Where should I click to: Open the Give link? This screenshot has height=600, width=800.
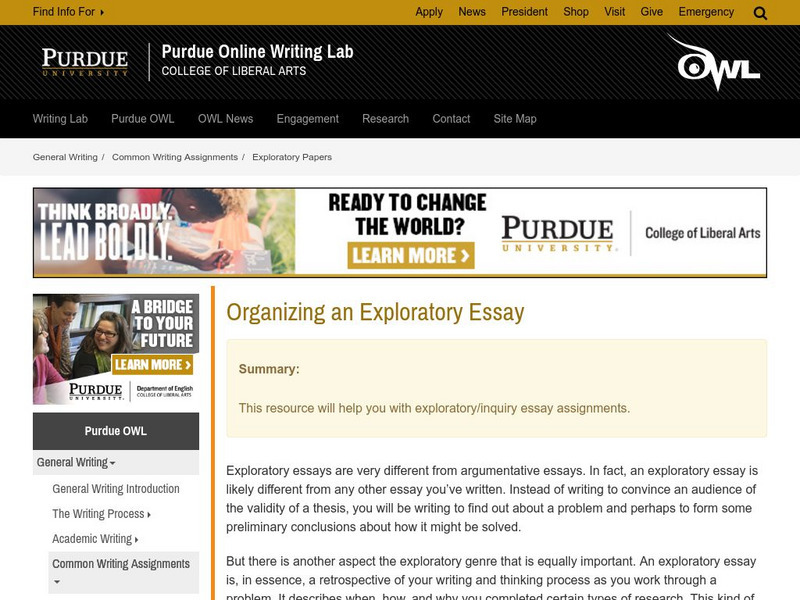coord(652,12)
